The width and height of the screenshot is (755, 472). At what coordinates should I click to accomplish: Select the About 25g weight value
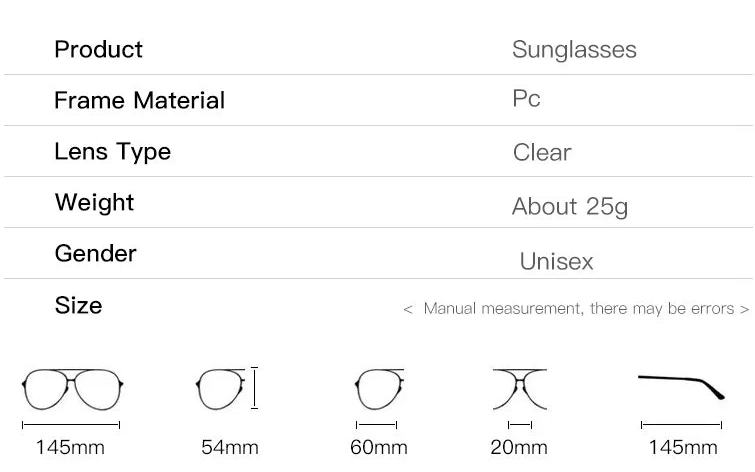click(570, 207)
